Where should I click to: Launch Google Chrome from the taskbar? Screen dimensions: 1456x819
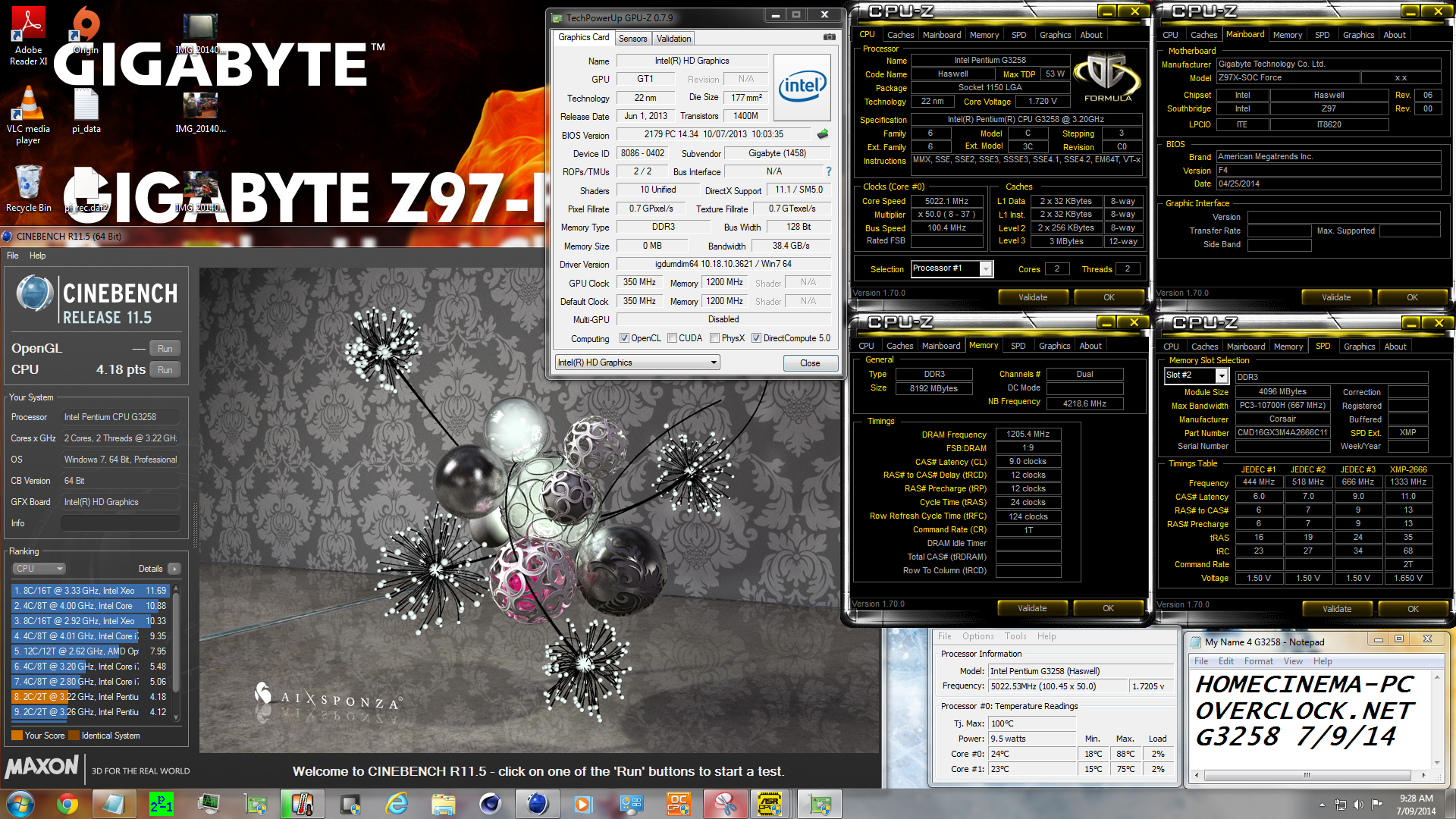67,804
